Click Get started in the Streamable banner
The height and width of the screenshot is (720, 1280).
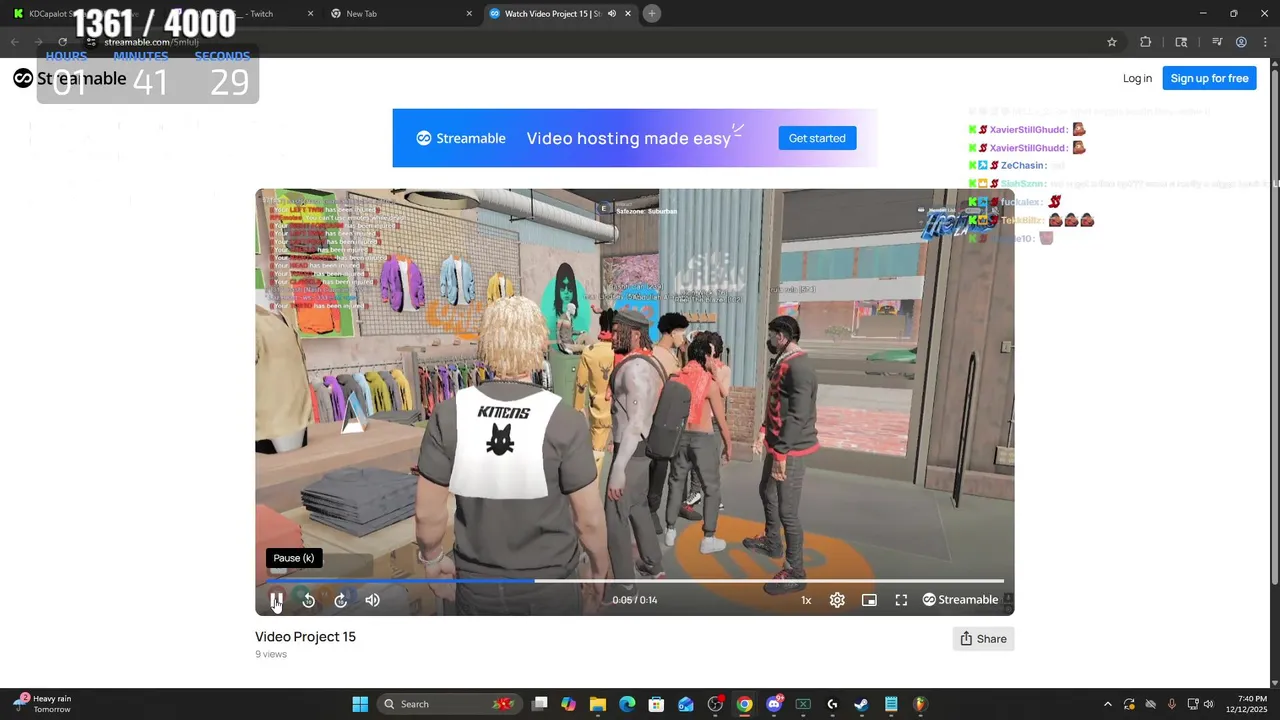click(x=817, y=138)
